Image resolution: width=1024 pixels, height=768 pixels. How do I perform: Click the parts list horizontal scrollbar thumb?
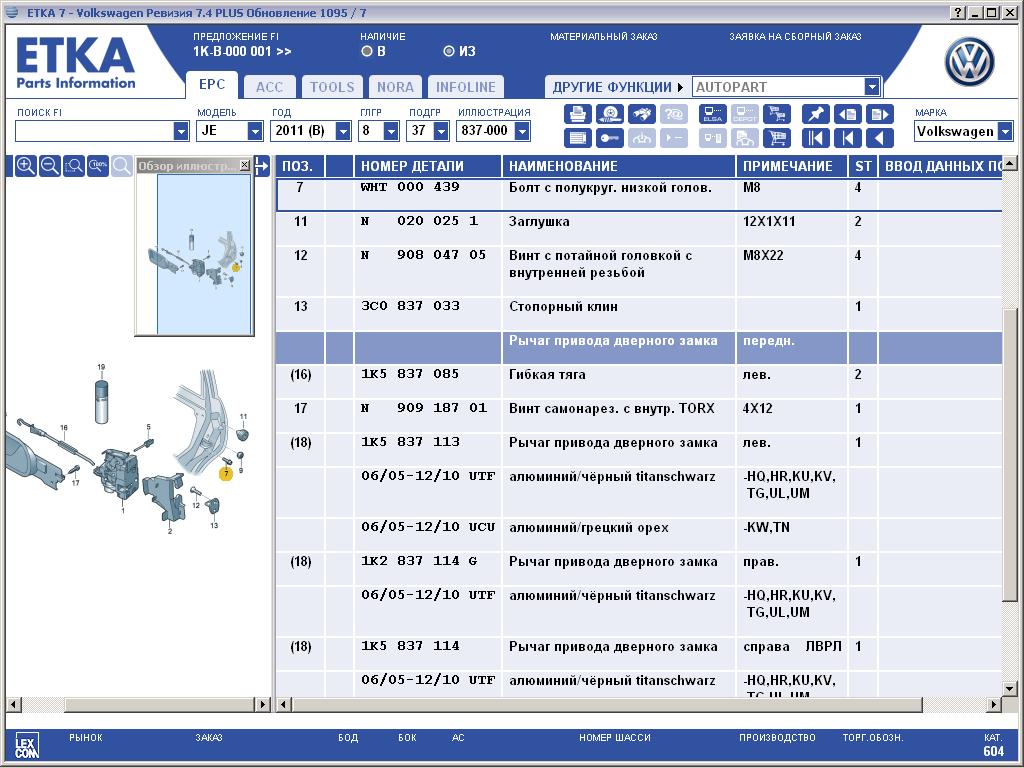(x=607, y=705)
